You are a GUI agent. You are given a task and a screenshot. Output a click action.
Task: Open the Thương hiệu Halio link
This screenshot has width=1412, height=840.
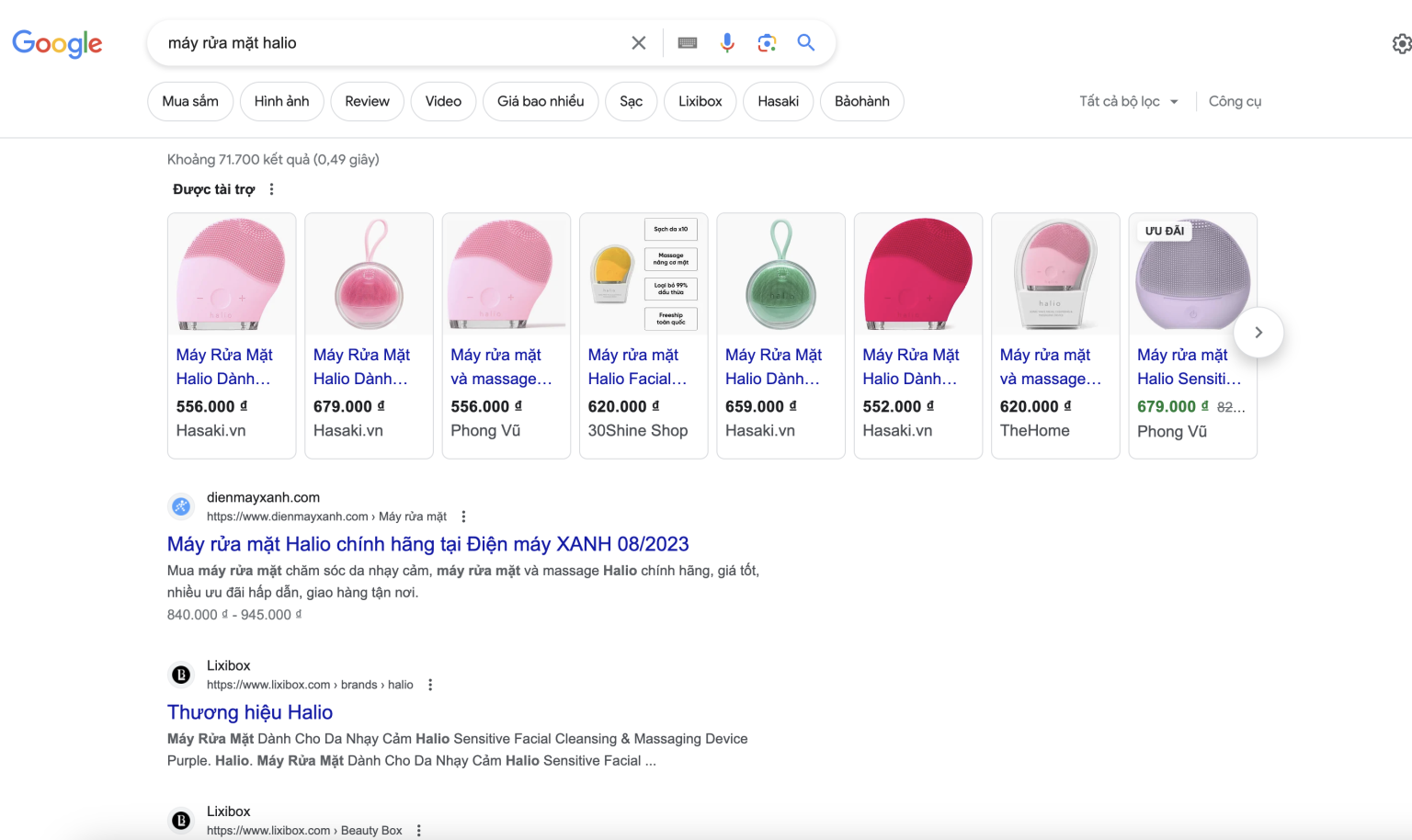tap(250, 712)
